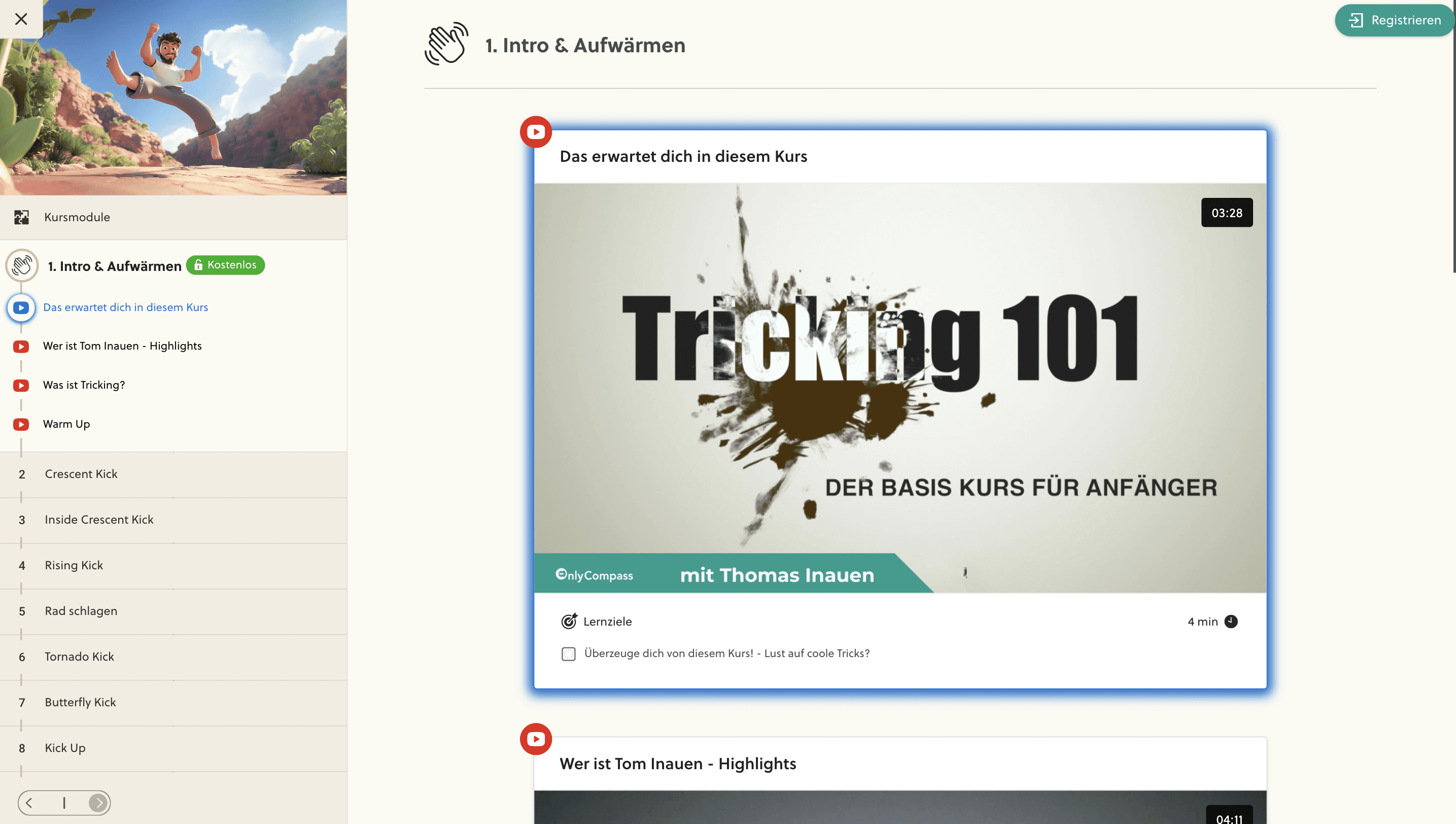Click the card title 'Wer ist Tom Inauen - Highlights'

click(677, 764)
